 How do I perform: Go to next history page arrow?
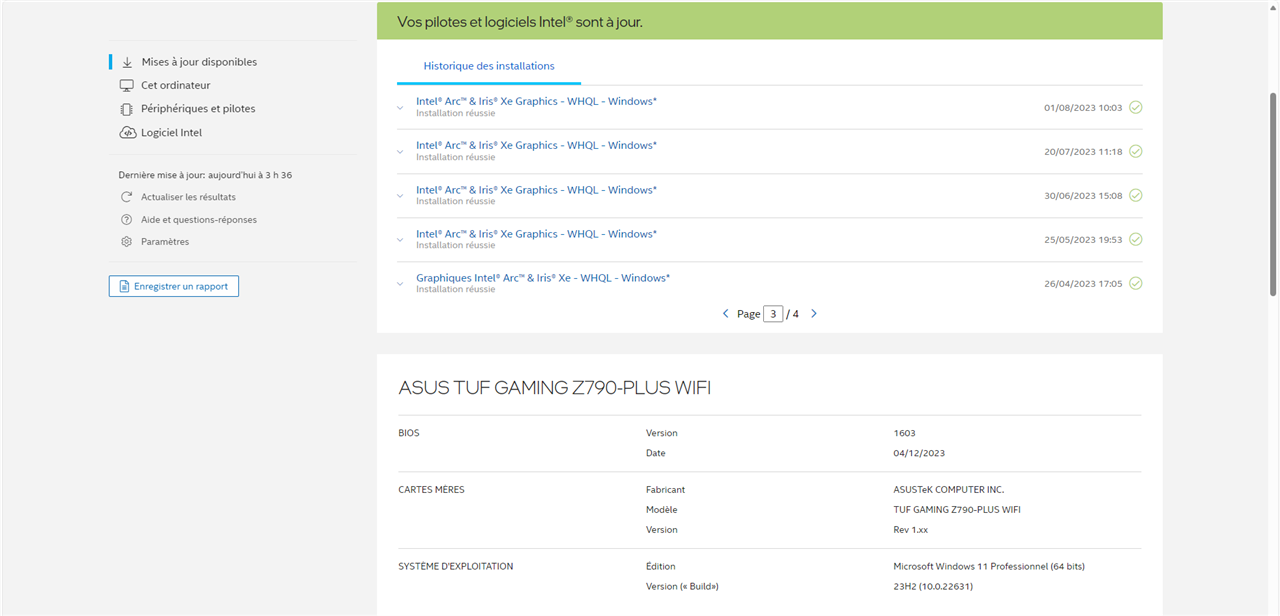[814, 314]
